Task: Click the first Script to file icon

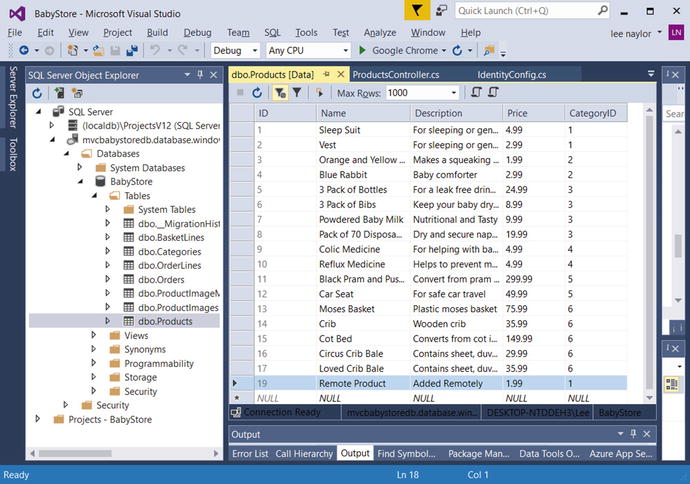Action: [476, 92]
